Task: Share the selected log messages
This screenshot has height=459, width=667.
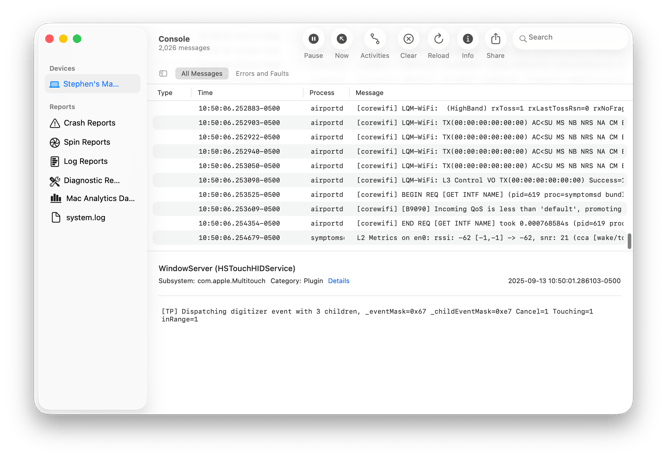Action: [495, 39]
